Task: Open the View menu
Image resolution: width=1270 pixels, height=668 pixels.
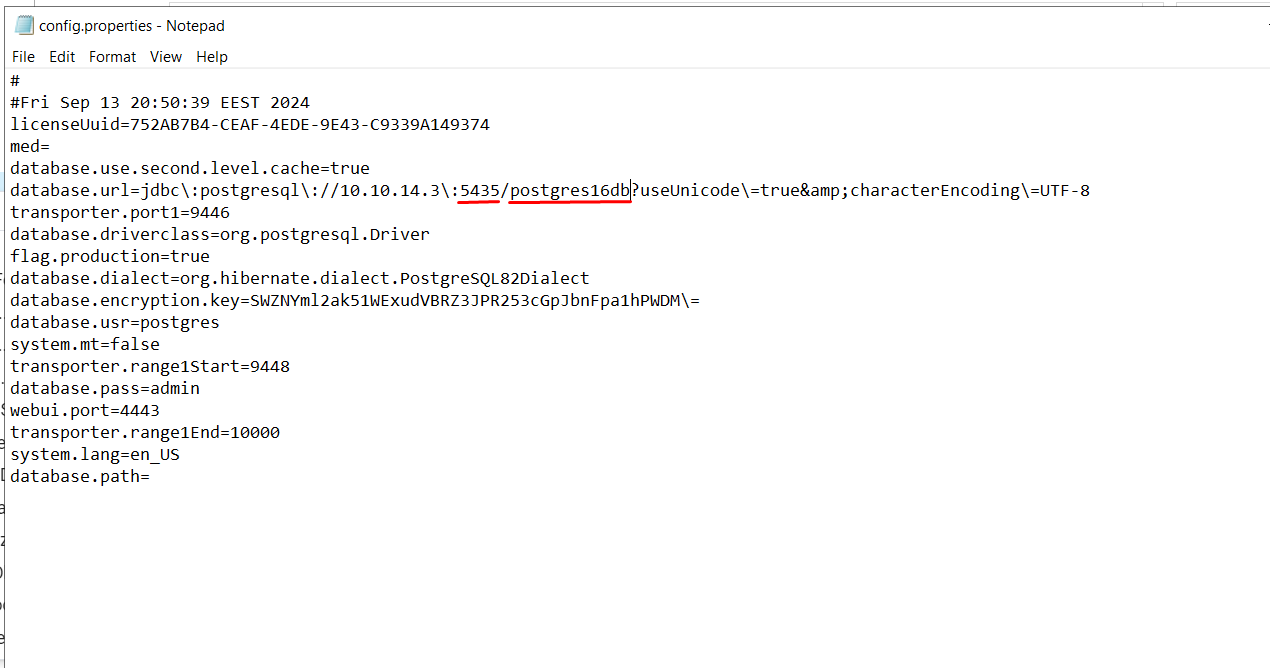Action: pos(166,57)
